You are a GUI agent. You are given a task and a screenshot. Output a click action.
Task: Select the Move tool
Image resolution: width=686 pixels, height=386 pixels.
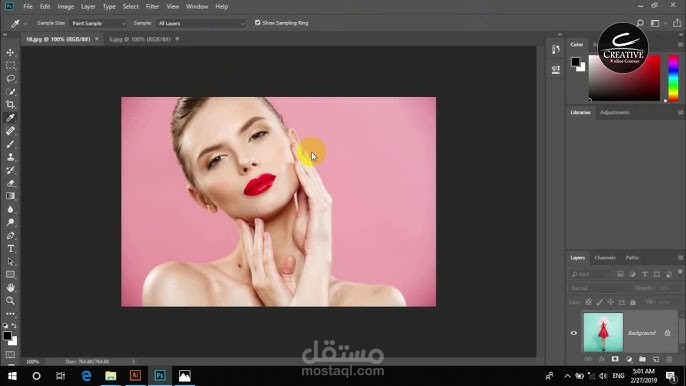pyautogui.click(x=10, y=53)
